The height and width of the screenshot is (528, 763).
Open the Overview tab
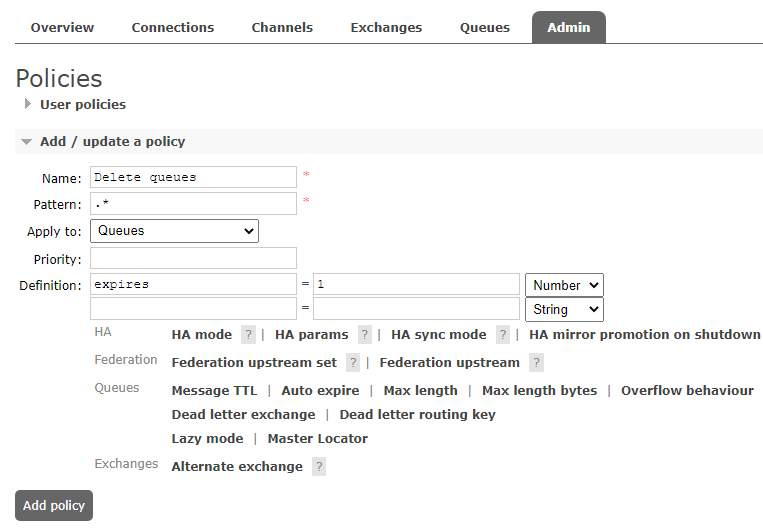62,28
